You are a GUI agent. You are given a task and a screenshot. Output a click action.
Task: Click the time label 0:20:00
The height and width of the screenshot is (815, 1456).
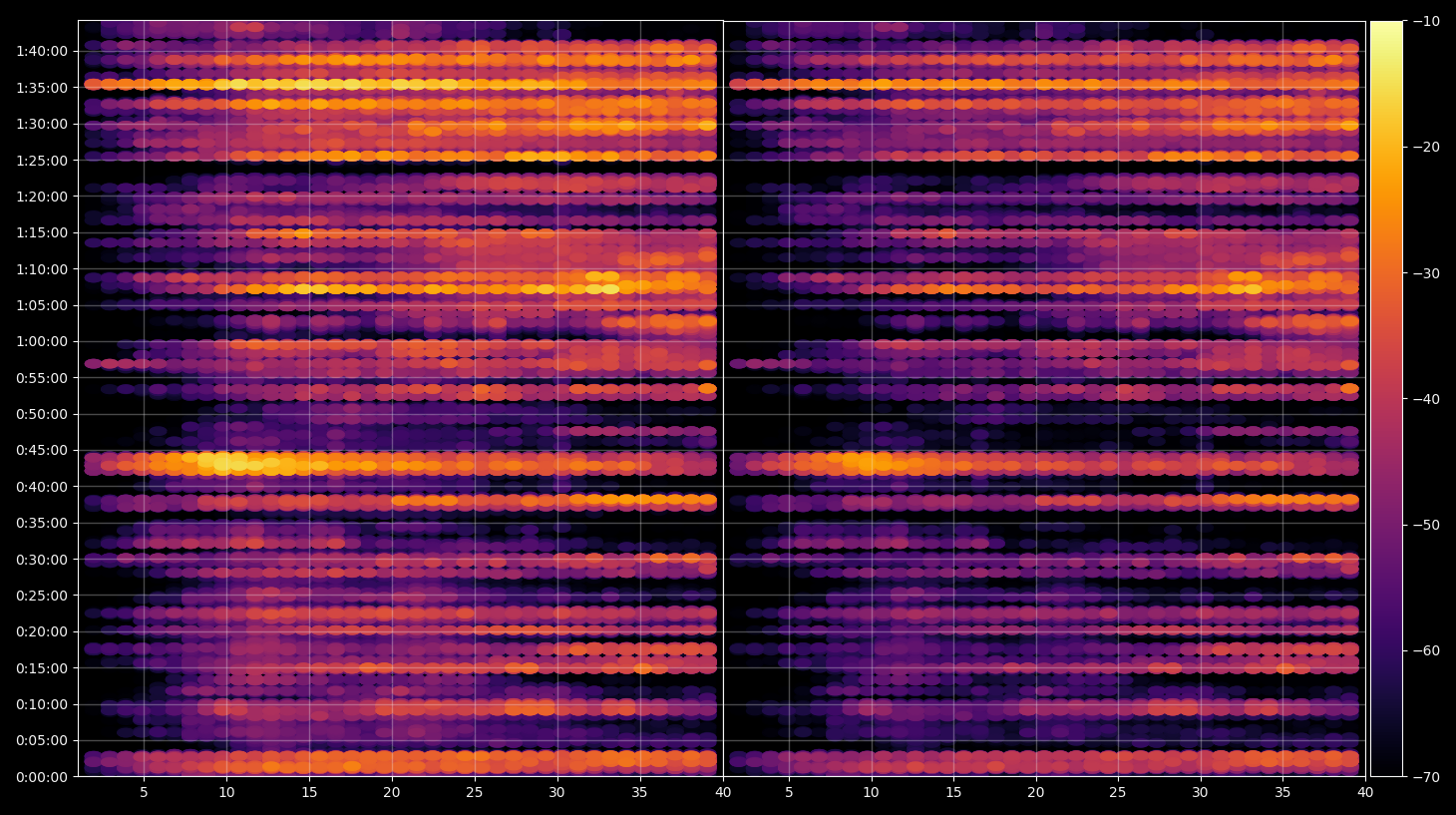(x=42, y=631)
